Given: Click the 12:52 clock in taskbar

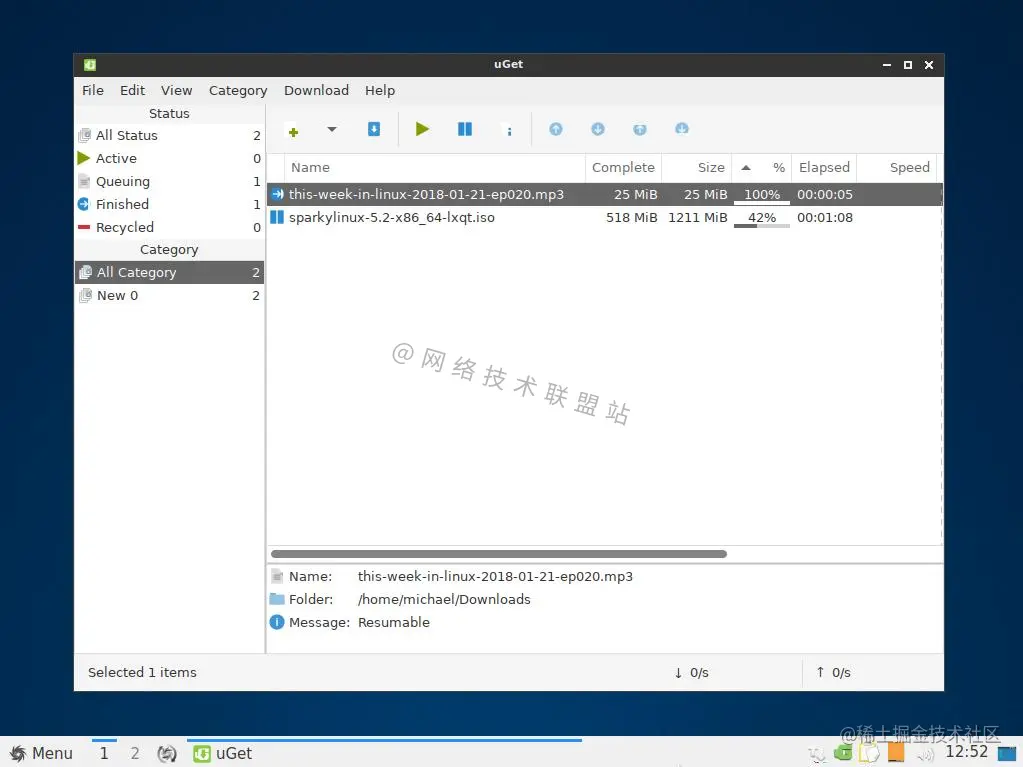Looking at the screenshot, I should pos(966,752).
